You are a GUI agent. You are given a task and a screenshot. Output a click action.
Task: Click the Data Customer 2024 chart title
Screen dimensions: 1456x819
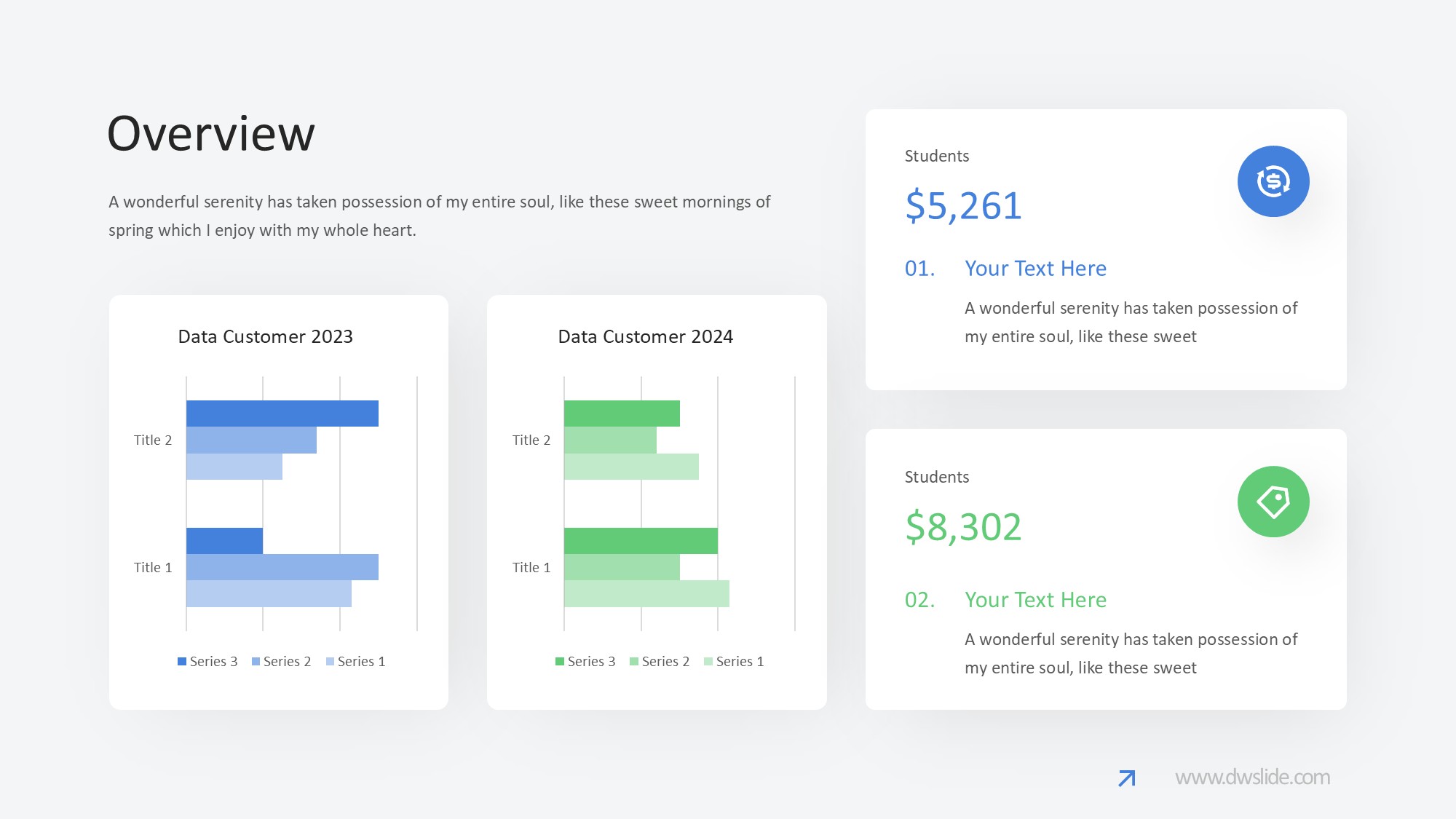click(645, 336)
